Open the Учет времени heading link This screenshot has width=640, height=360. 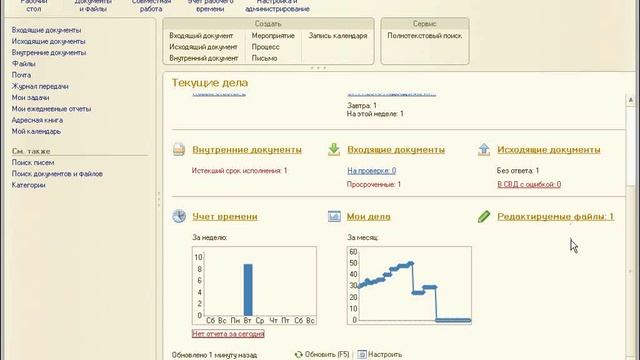point(225,217)
